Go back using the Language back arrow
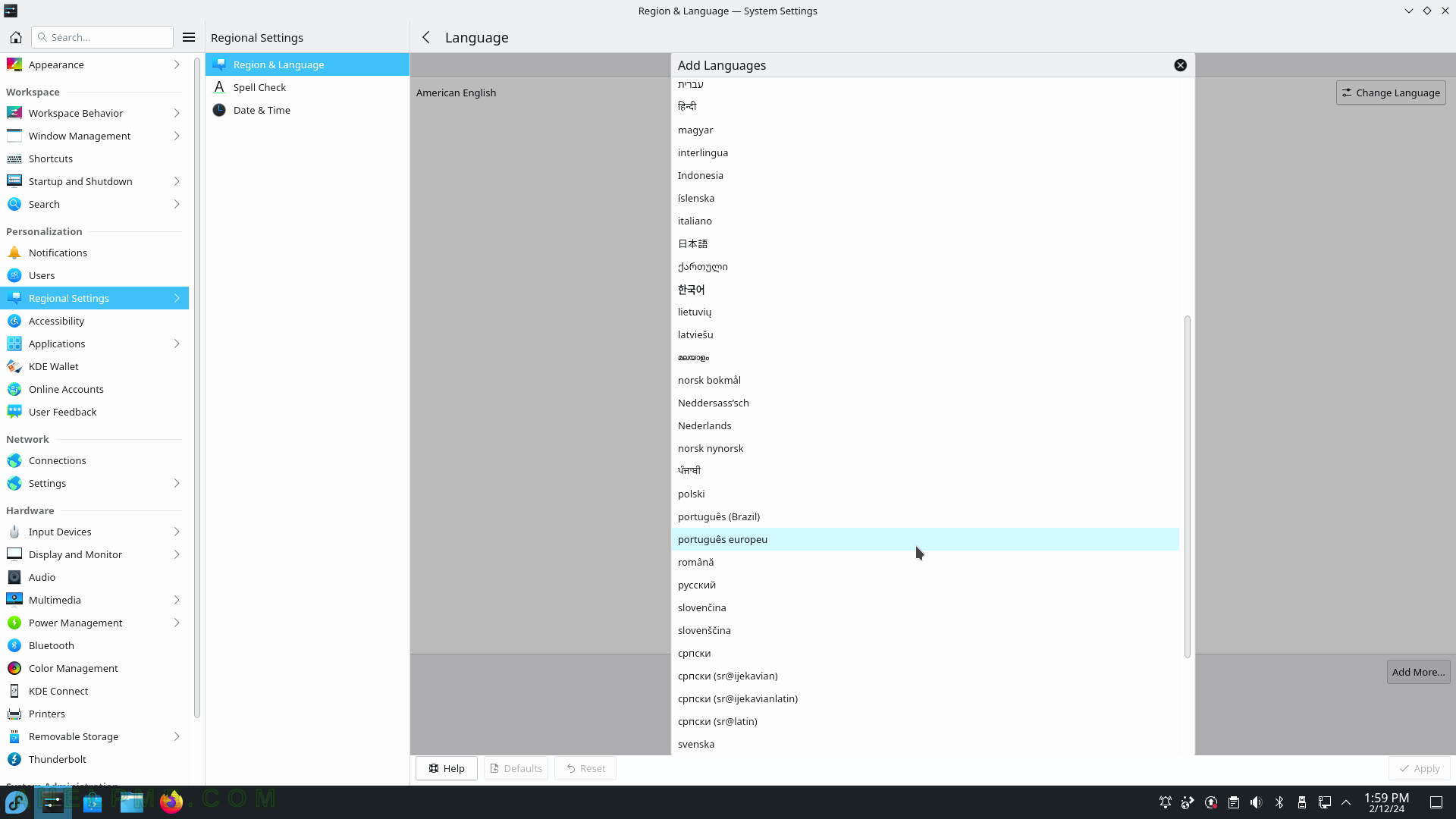Viewport: 1456px width, 819px height. (x=426, y=37)
